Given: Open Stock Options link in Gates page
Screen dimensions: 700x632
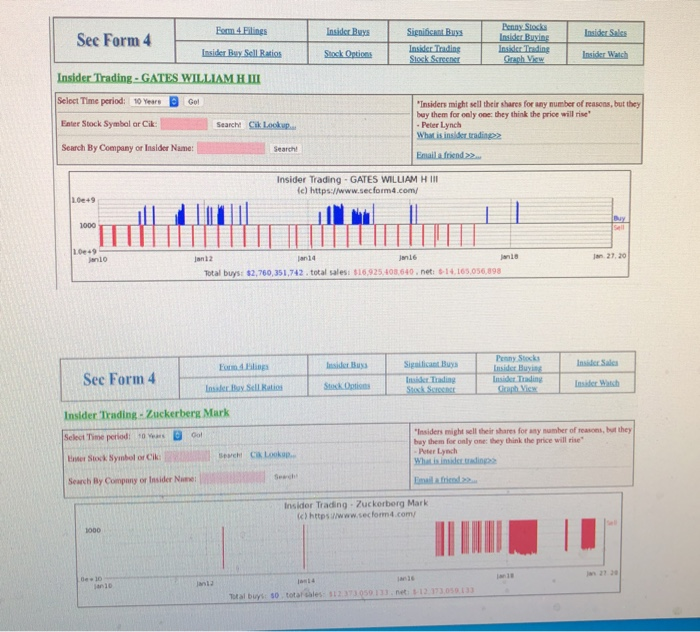Looking at the screenshot, I should 348,54.
